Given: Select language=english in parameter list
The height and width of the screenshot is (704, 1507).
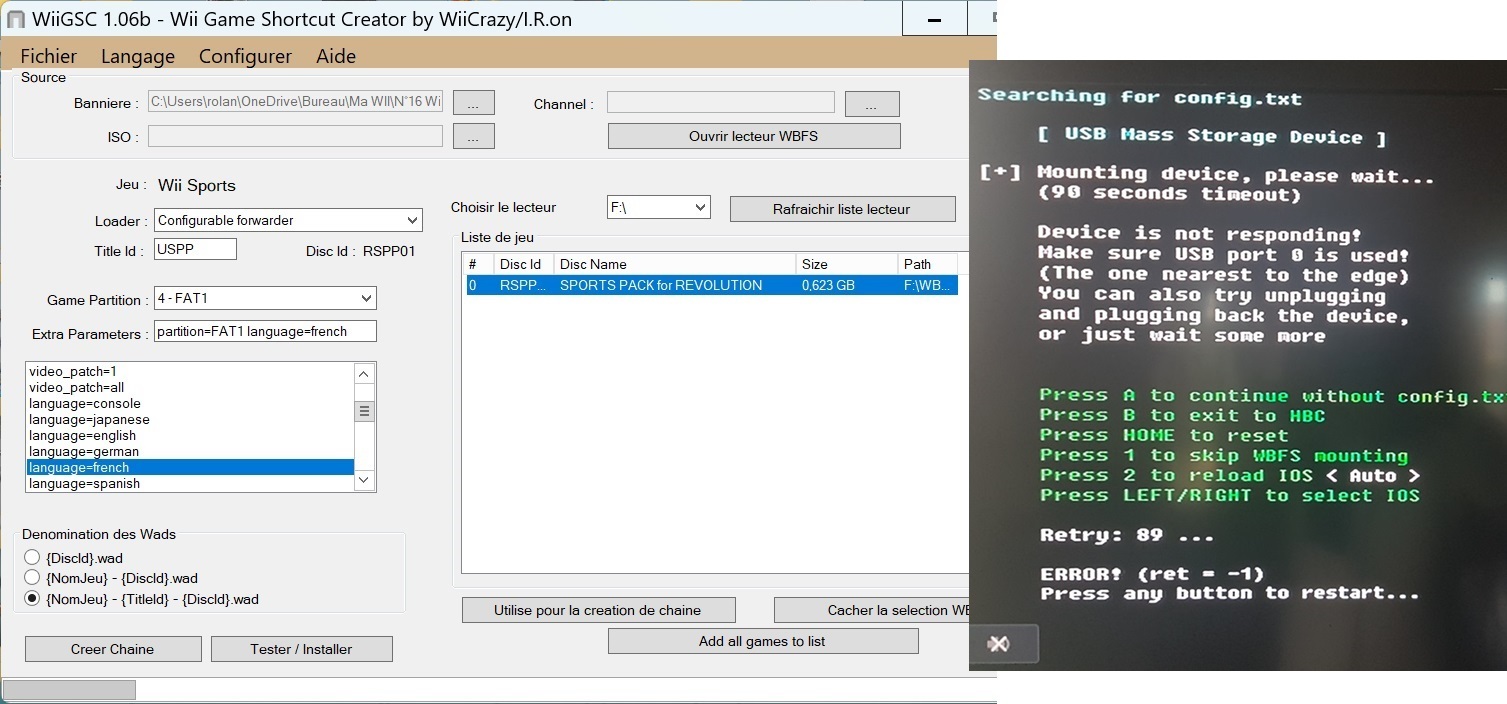Looking at the screenshot, I should coord(190,435).
